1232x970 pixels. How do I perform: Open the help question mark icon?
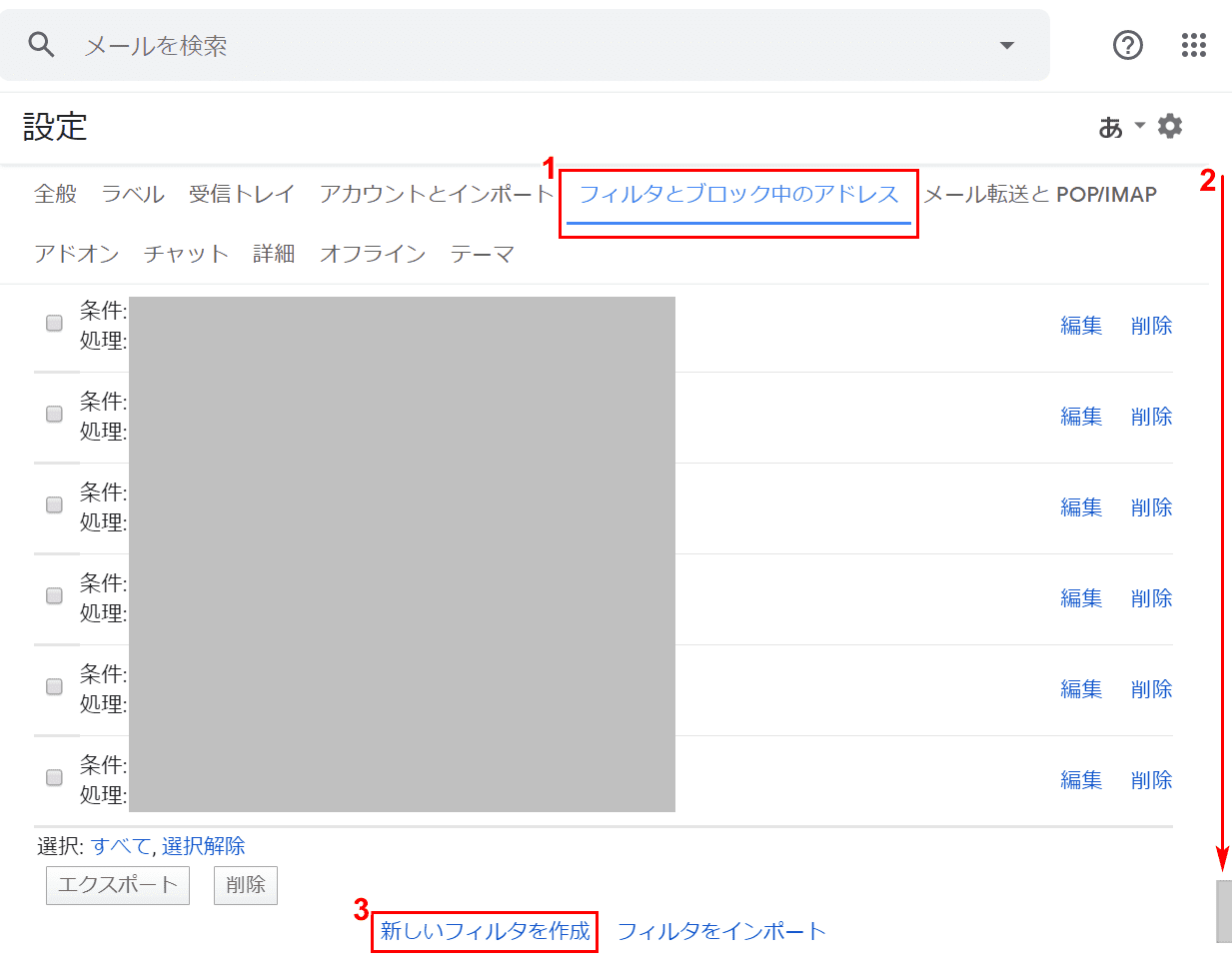coord(1128,45)
